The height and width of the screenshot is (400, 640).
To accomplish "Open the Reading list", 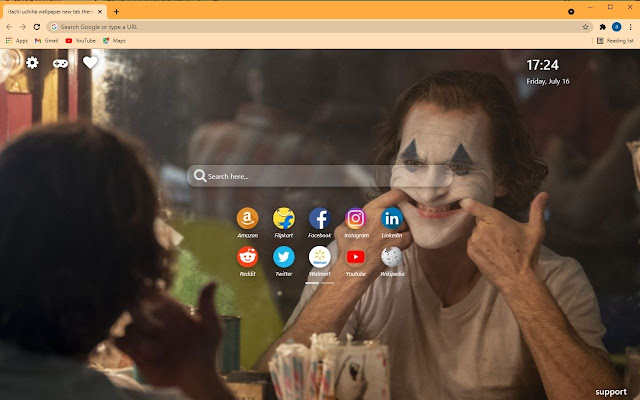I will [615, 40].
